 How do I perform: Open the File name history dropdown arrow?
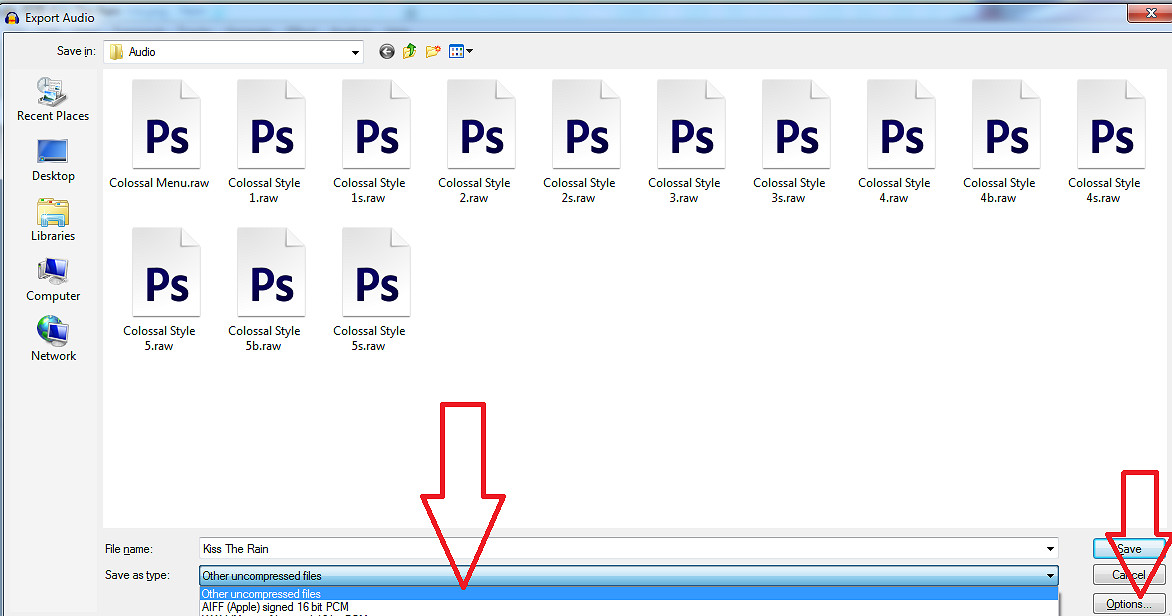point(1050,549)
